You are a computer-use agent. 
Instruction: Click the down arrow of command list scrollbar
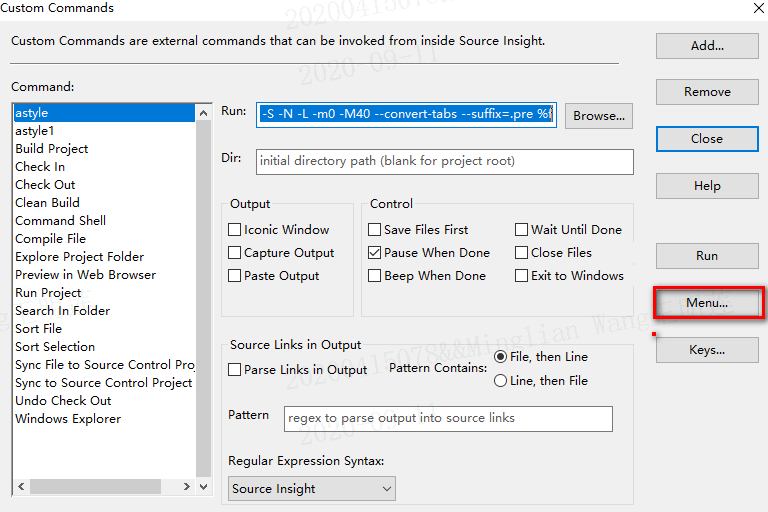click(x=204, y=487)
